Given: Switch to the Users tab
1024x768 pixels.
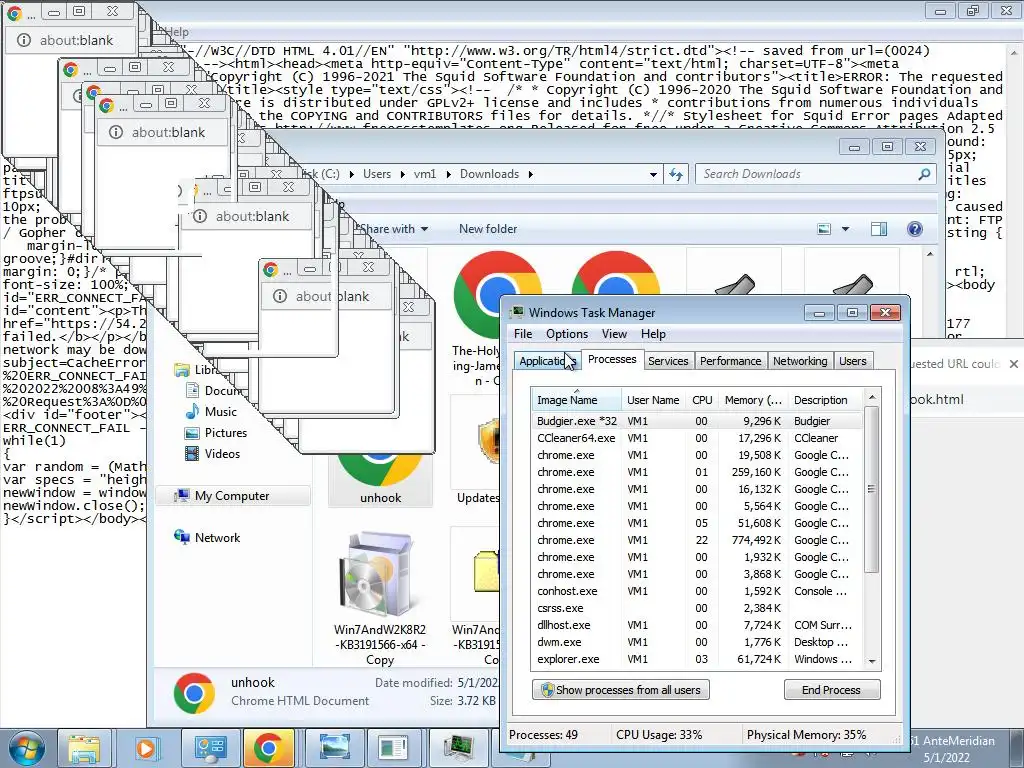Looking at the screenshot, I should tap(852, 361).
